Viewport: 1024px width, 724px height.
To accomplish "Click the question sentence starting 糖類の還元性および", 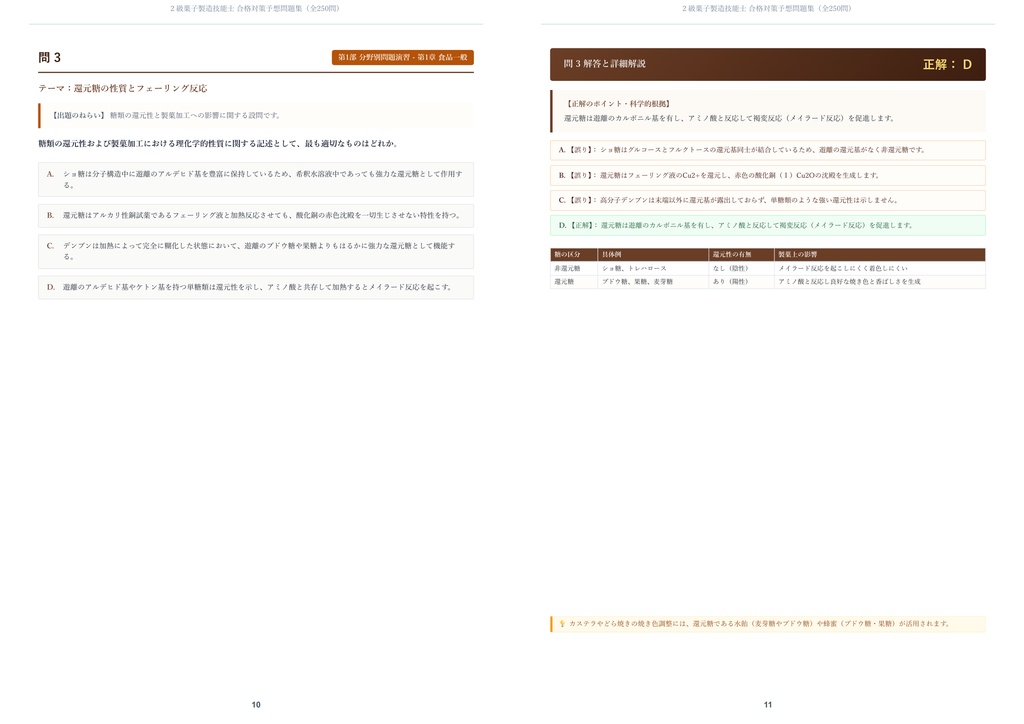I will [218, 144].
